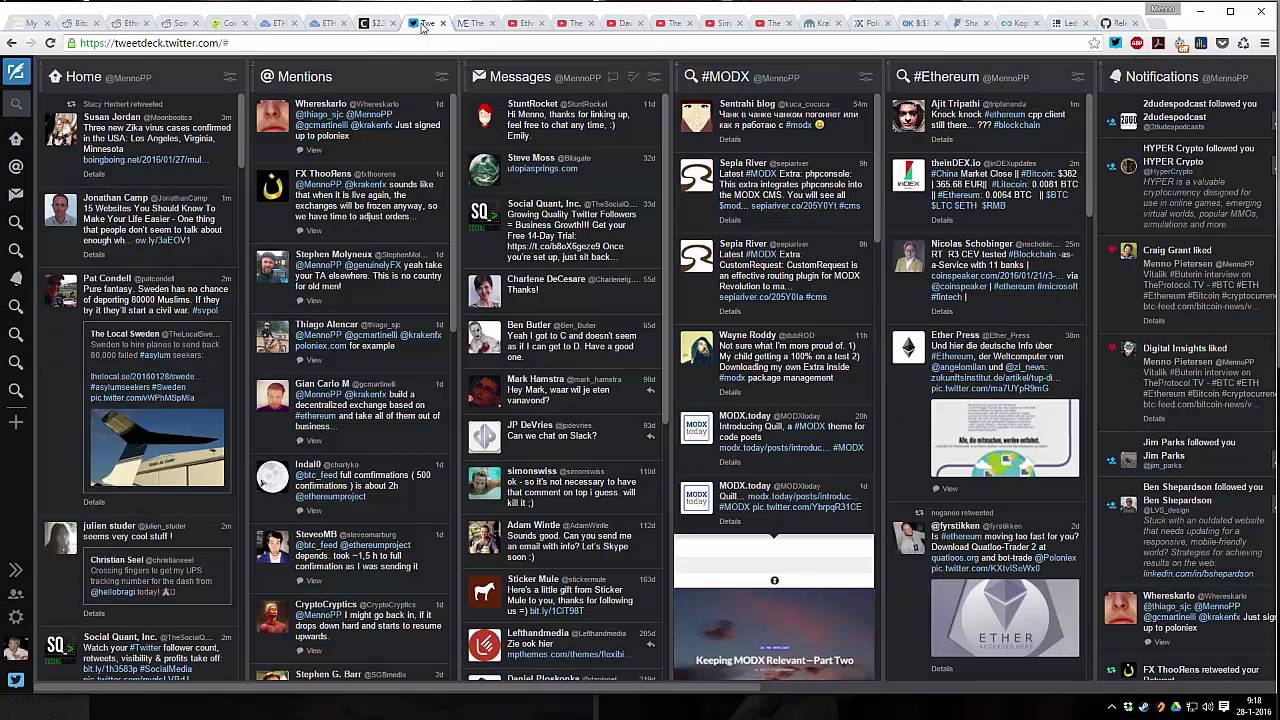Click the Chrome back arrow
This screenshot has width=1280, height=720.
tap(11, 43)
